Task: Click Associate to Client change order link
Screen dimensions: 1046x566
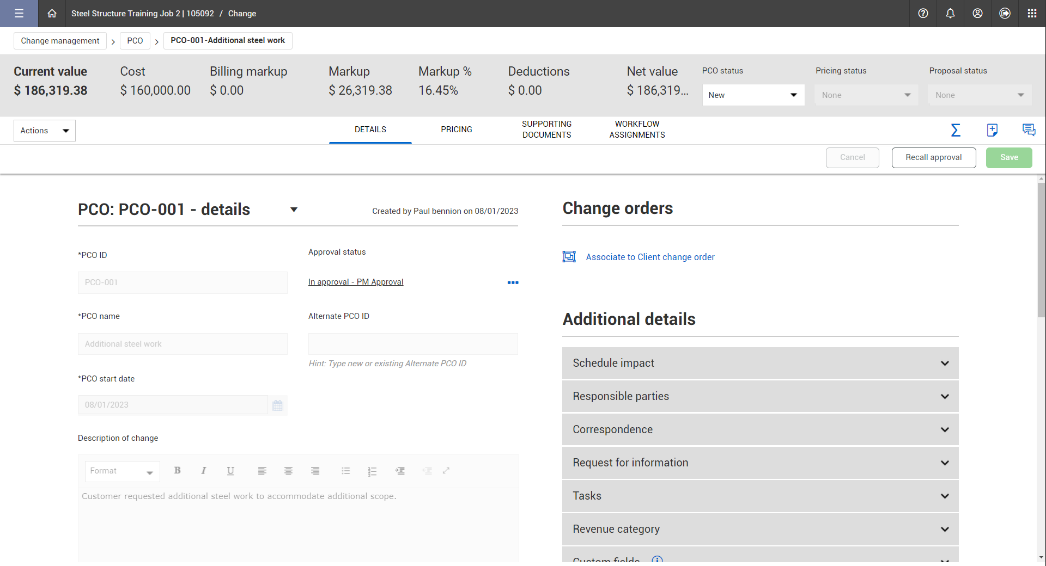Action: 650,257
